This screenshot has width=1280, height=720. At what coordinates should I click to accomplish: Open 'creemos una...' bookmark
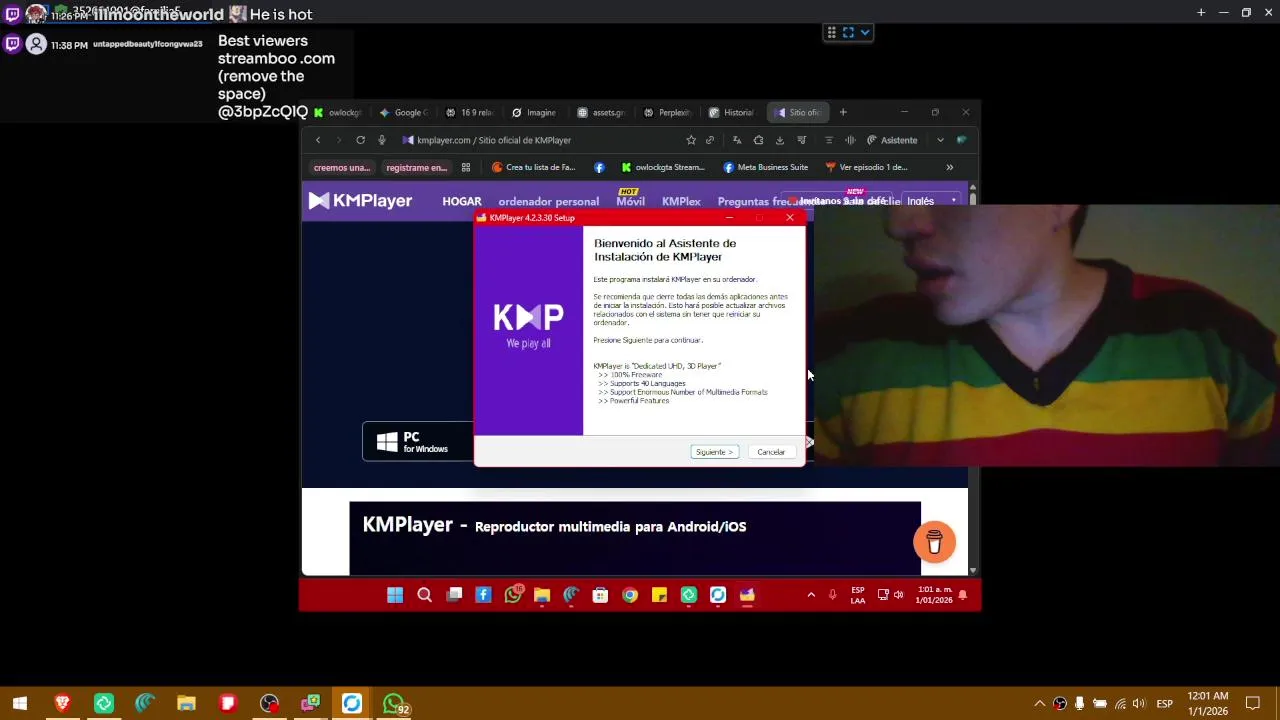pos(342,168)
